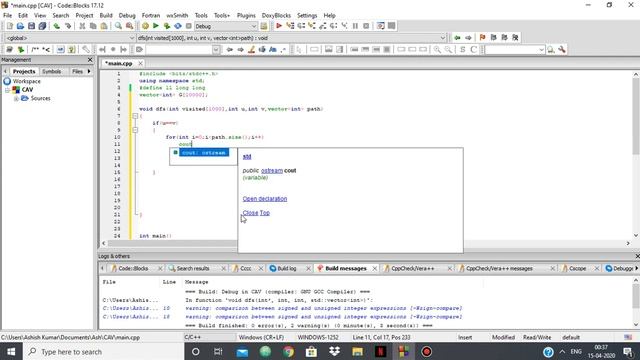Viewport: 640px width, 360px height.
Task: Open the Debug menu
Action: pos(127,16)
